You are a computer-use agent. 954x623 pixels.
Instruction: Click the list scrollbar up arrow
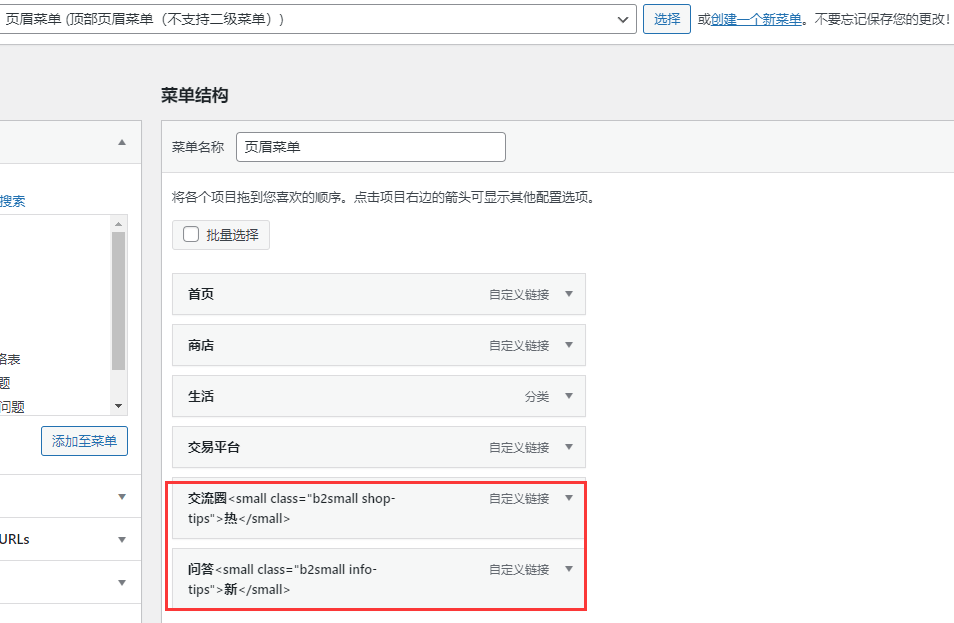119,224
